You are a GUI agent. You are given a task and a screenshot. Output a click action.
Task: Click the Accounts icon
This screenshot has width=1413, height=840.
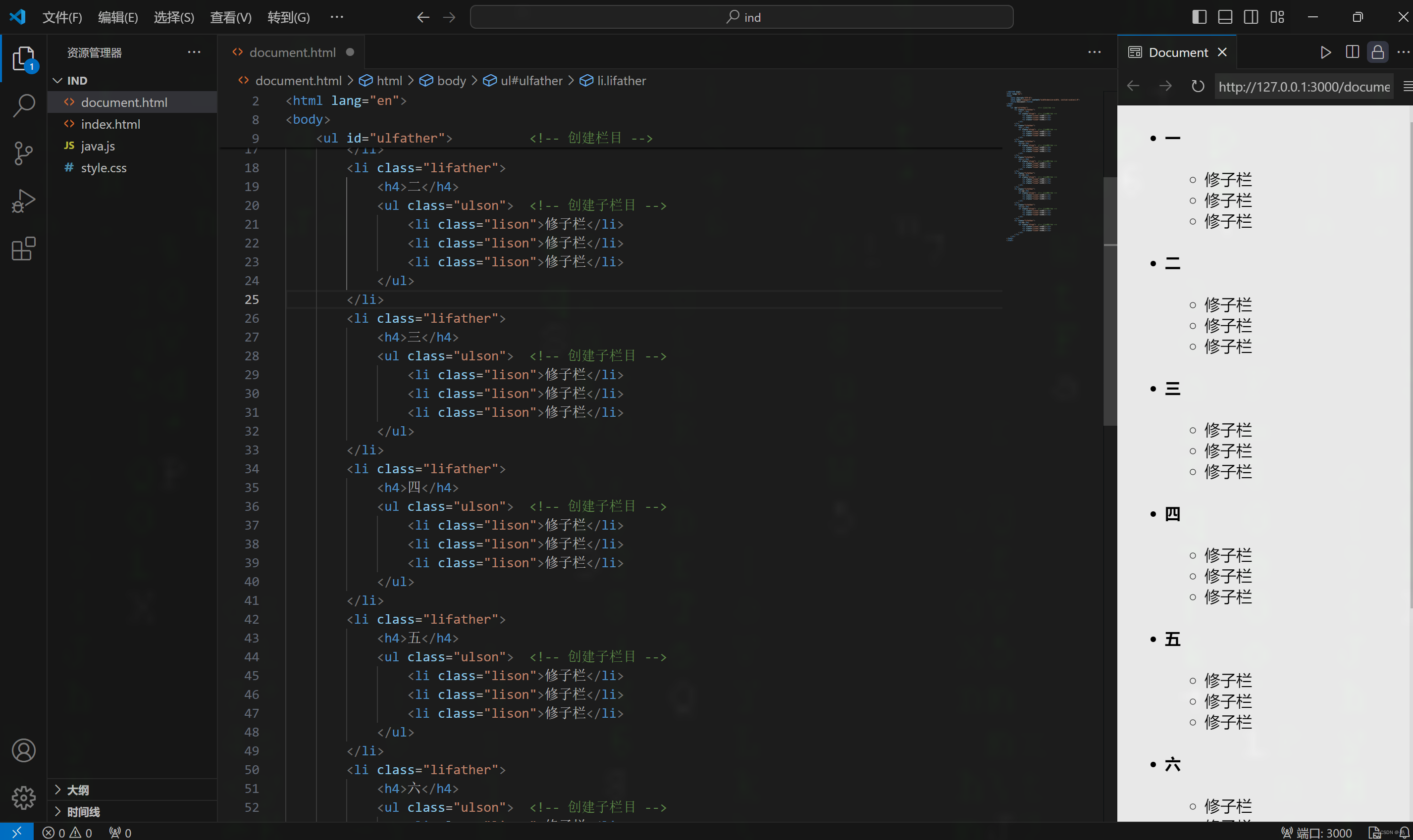click(23, 750)
